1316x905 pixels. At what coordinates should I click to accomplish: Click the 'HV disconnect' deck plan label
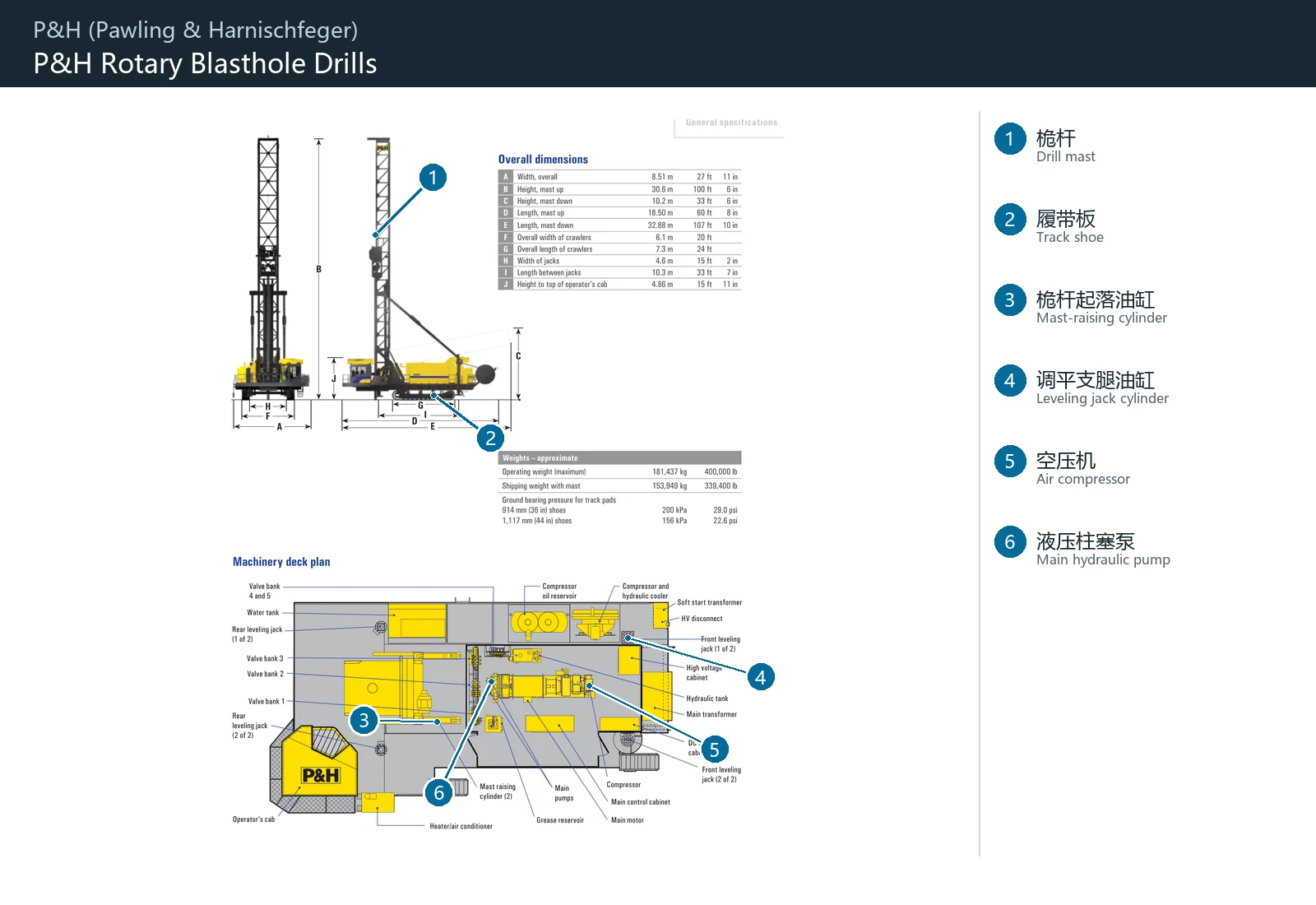[x=702, y=619]
